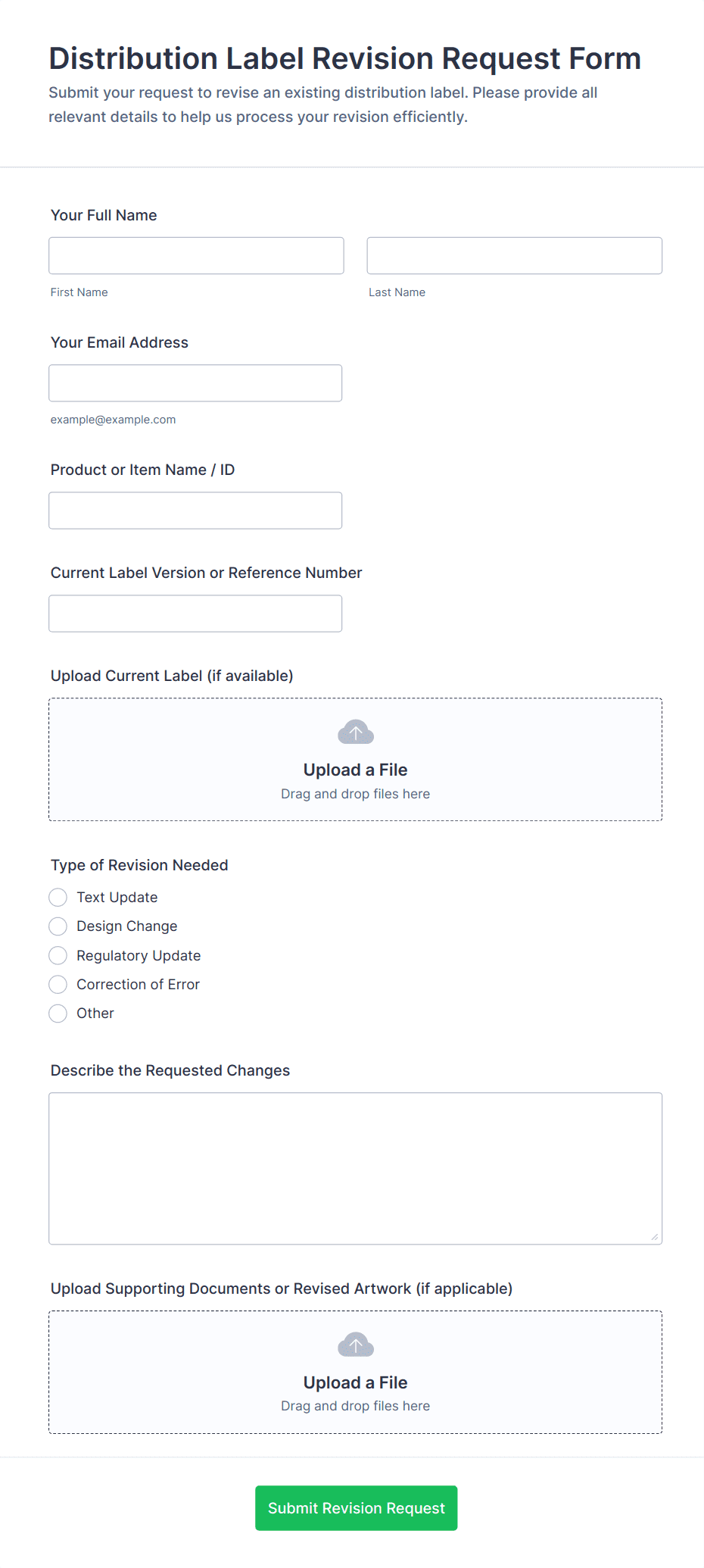704x1568 pixels.
Task: Pick the Correction of Error option
Action: pos(58,985)
